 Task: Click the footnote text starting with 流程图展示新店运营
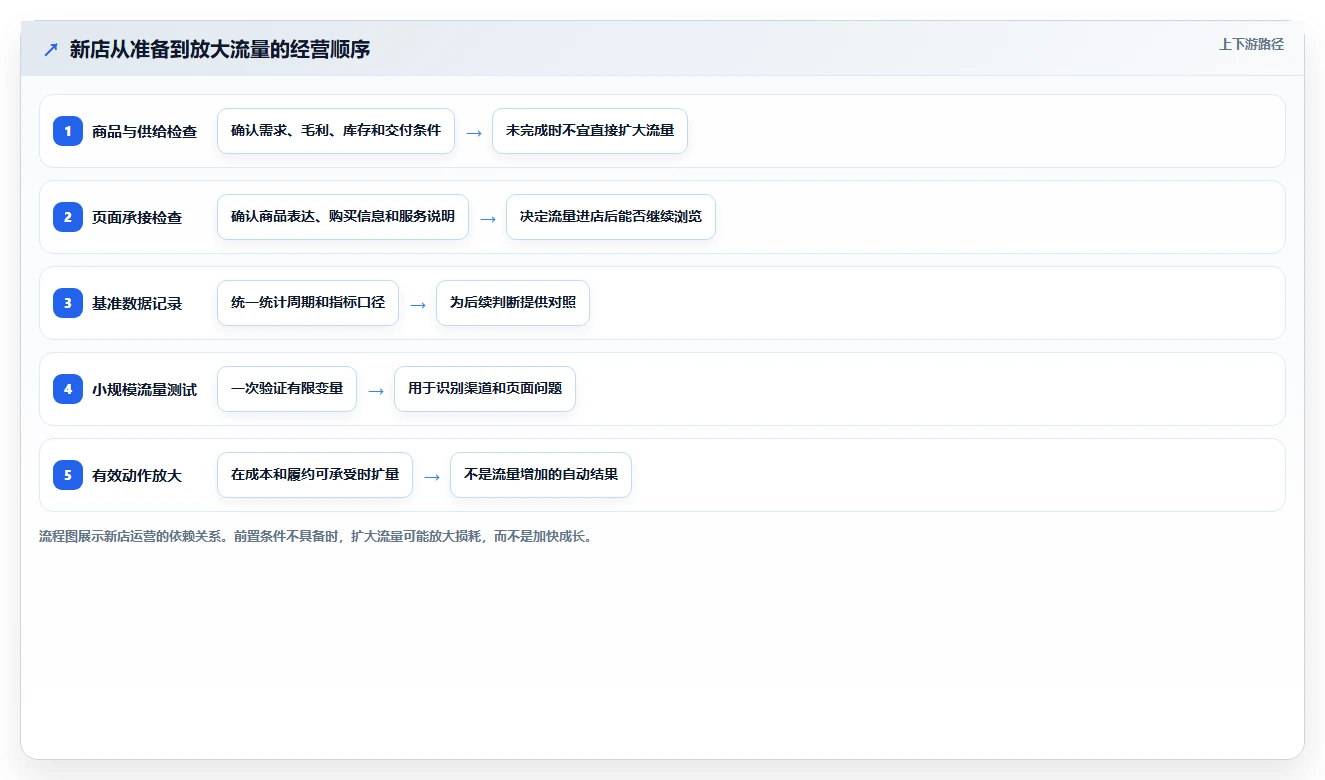(x=316, y=536)
